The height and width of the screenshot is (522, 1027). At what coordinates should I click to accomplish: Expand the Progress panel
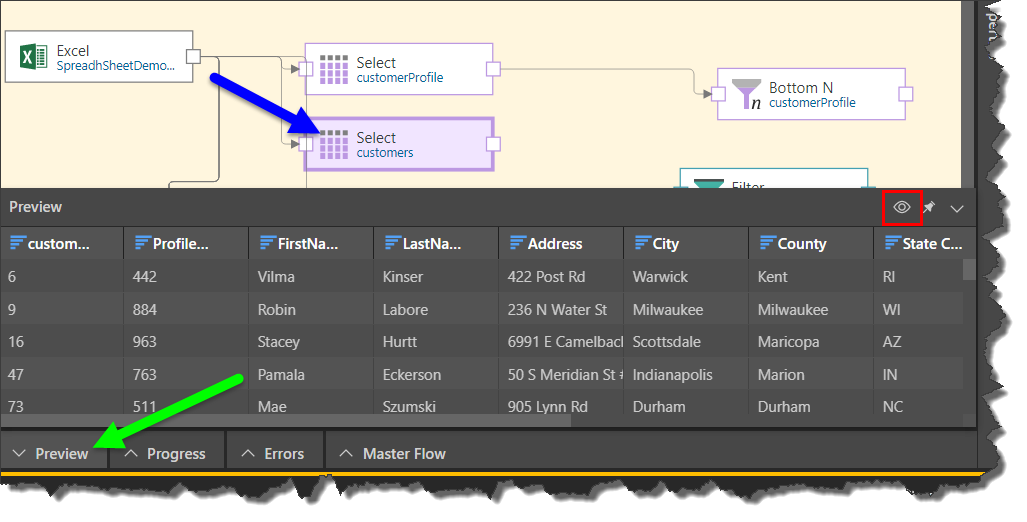pos(165,454)
